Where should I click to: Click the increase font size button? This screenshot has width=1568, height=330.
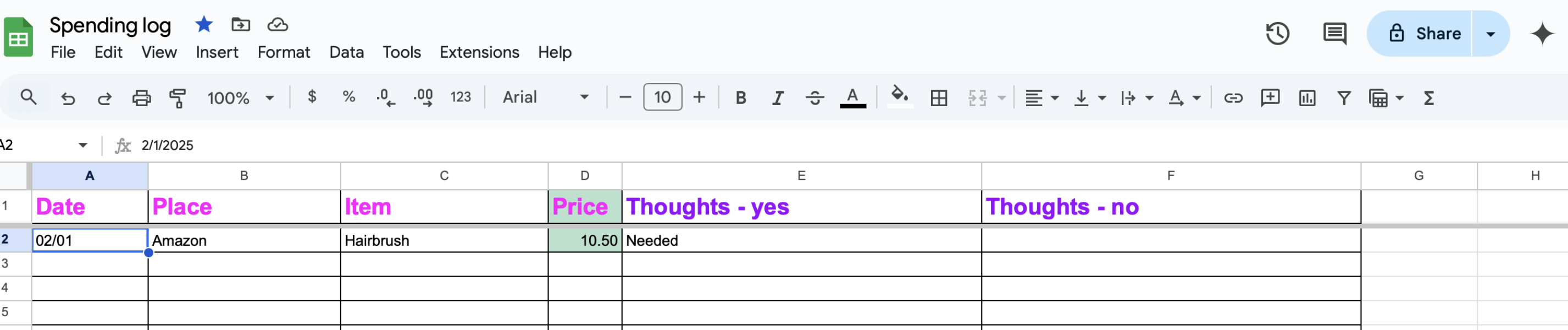point(699,97)
